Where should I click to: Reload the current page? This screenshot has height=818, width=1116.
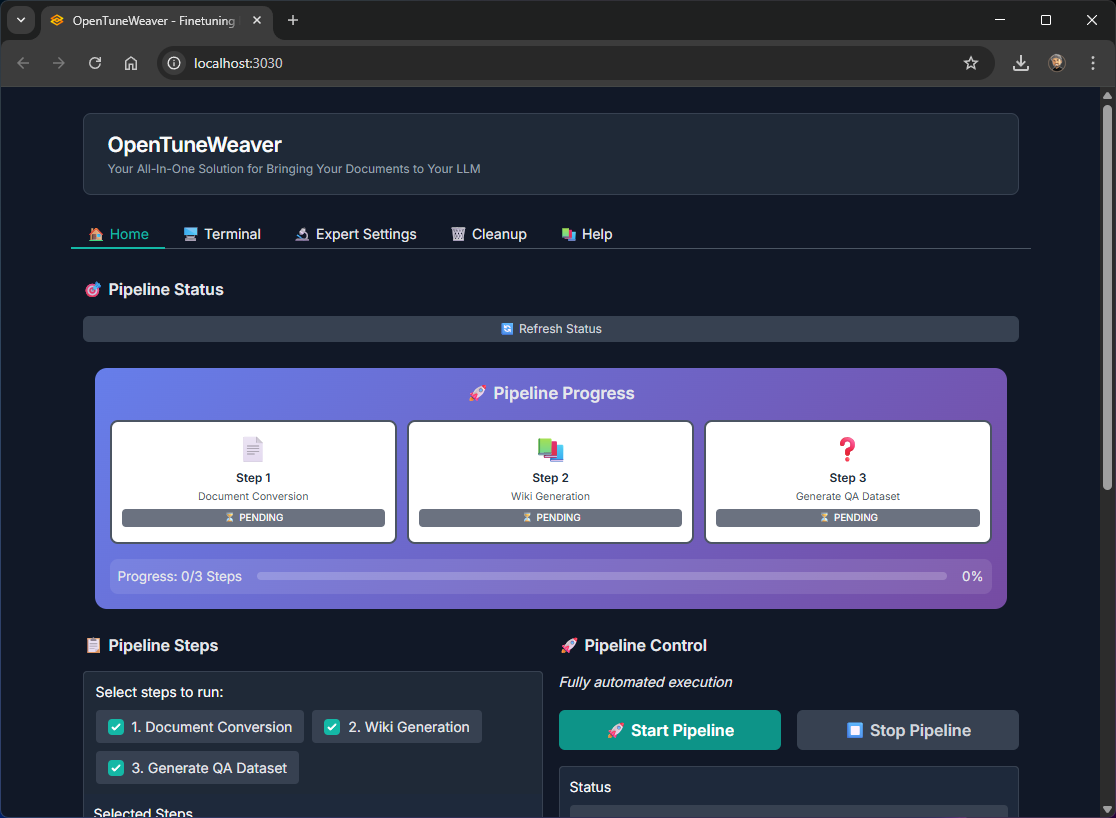pyautogui.click(x=95, y=63)
